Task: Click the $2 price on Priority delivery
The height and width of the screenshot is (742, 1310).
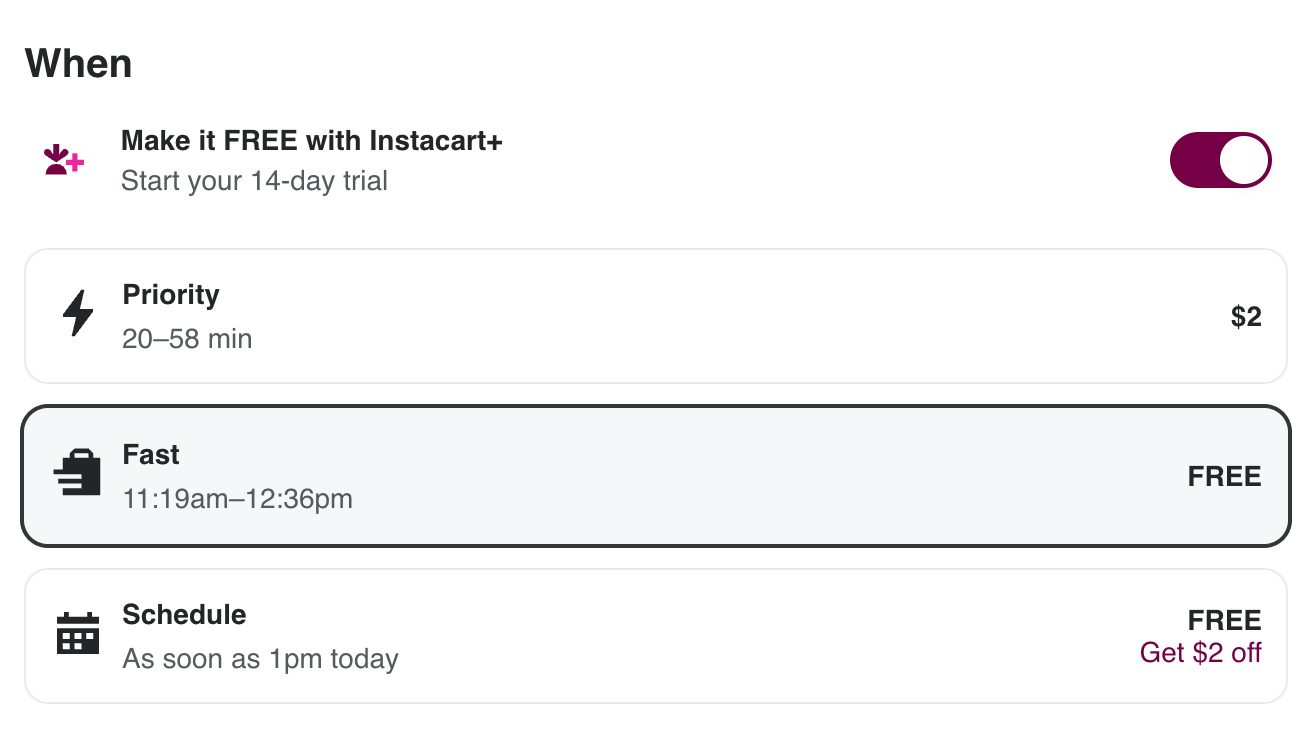Action: pyautogui.click(x=1247, y=316)
